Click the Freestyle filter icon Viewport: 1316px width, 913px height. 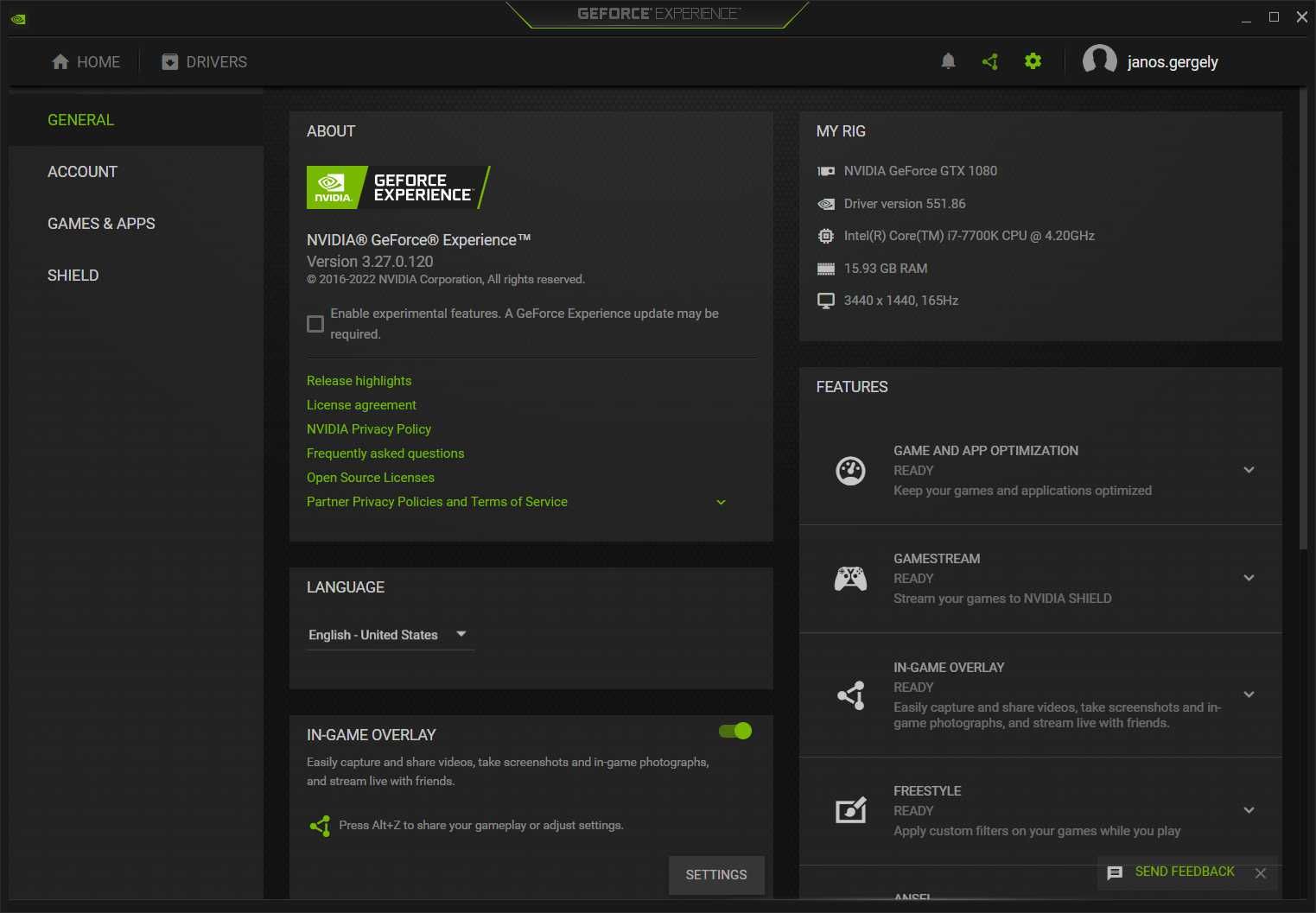[851, 810]
